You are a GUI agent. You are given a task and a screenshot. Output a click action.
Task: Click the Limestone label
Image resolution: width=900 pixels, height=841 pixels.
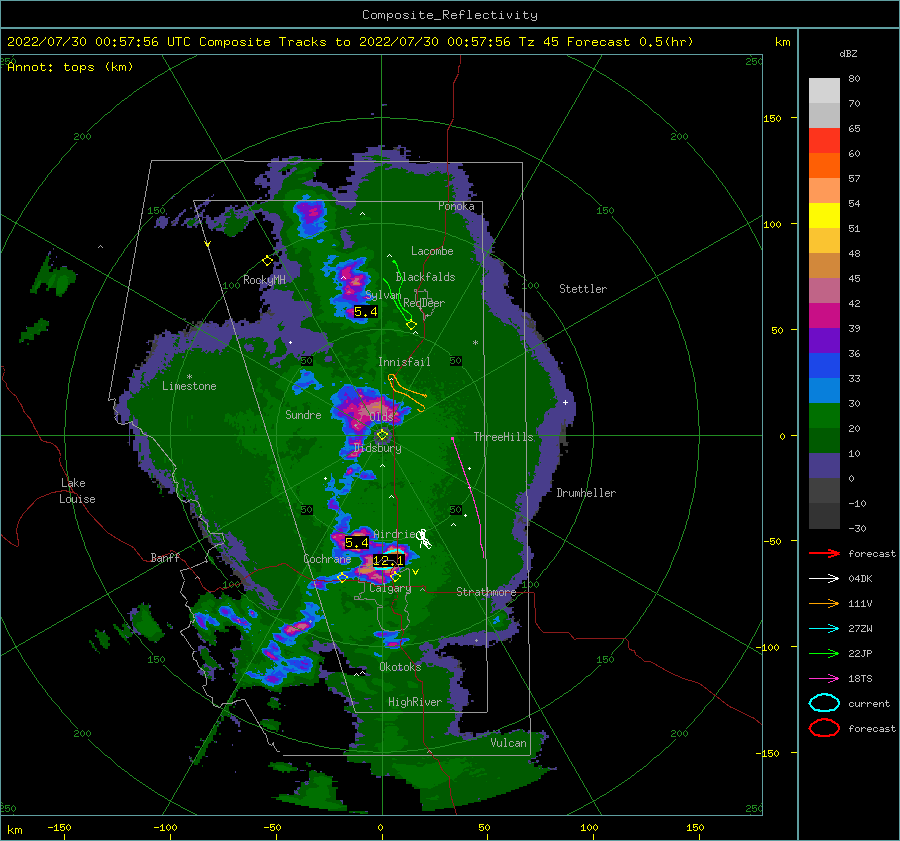(189, 386)
